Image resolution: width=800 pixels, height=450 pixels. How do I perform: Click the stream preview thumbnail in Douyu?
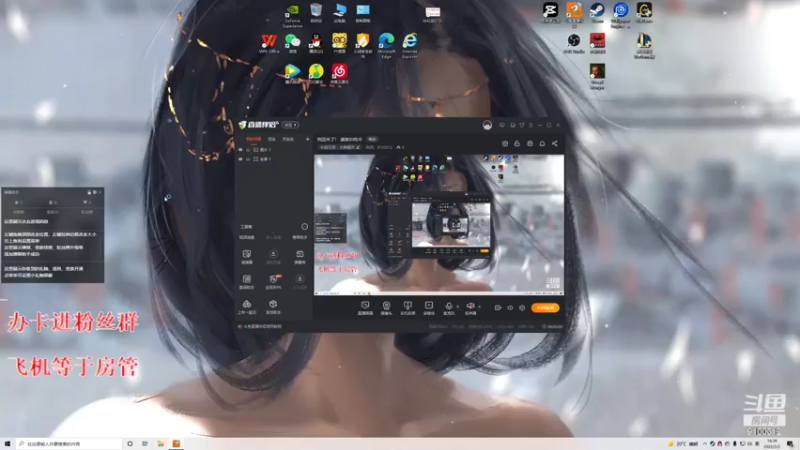click(439, 224)
